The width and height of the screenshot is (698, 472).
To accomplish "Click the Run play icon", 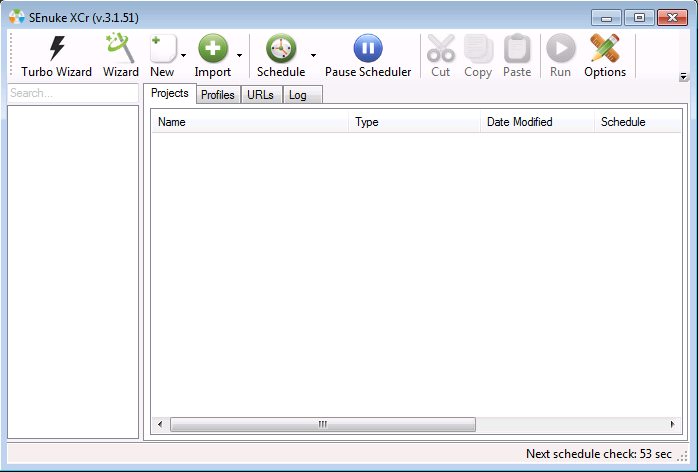I will click(560, 48).
